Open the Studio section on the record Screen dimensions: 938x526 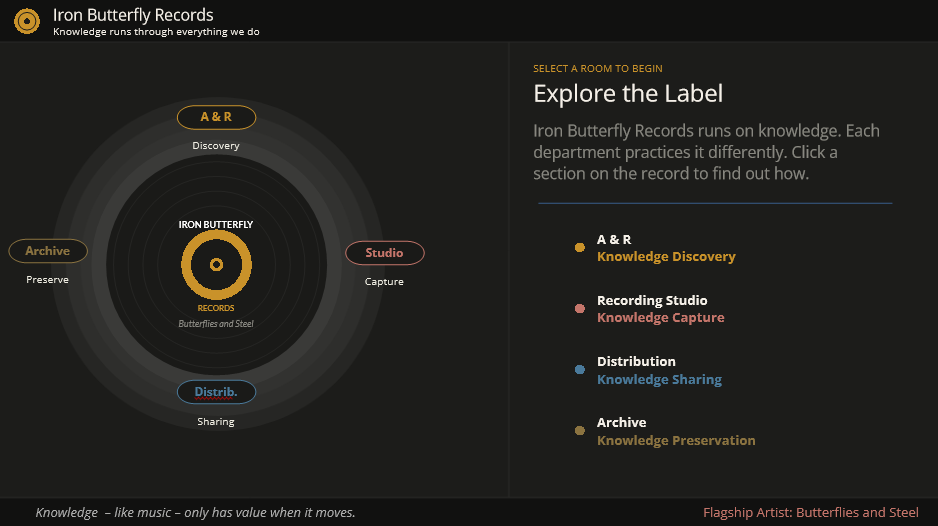(384, 253)
